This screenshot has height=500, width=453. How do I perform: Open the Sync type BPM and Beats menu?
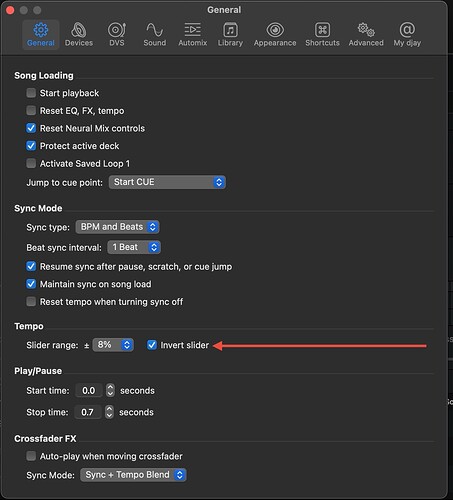(117, 227)
